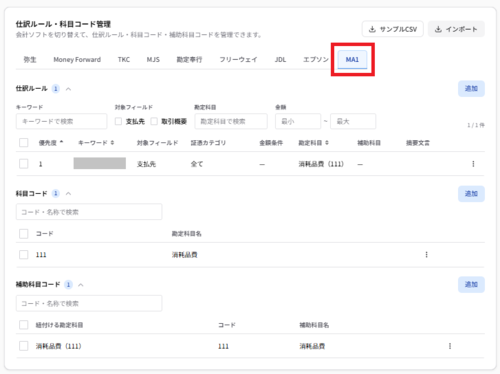Switch to the エプソン tab

click(316, 60)
